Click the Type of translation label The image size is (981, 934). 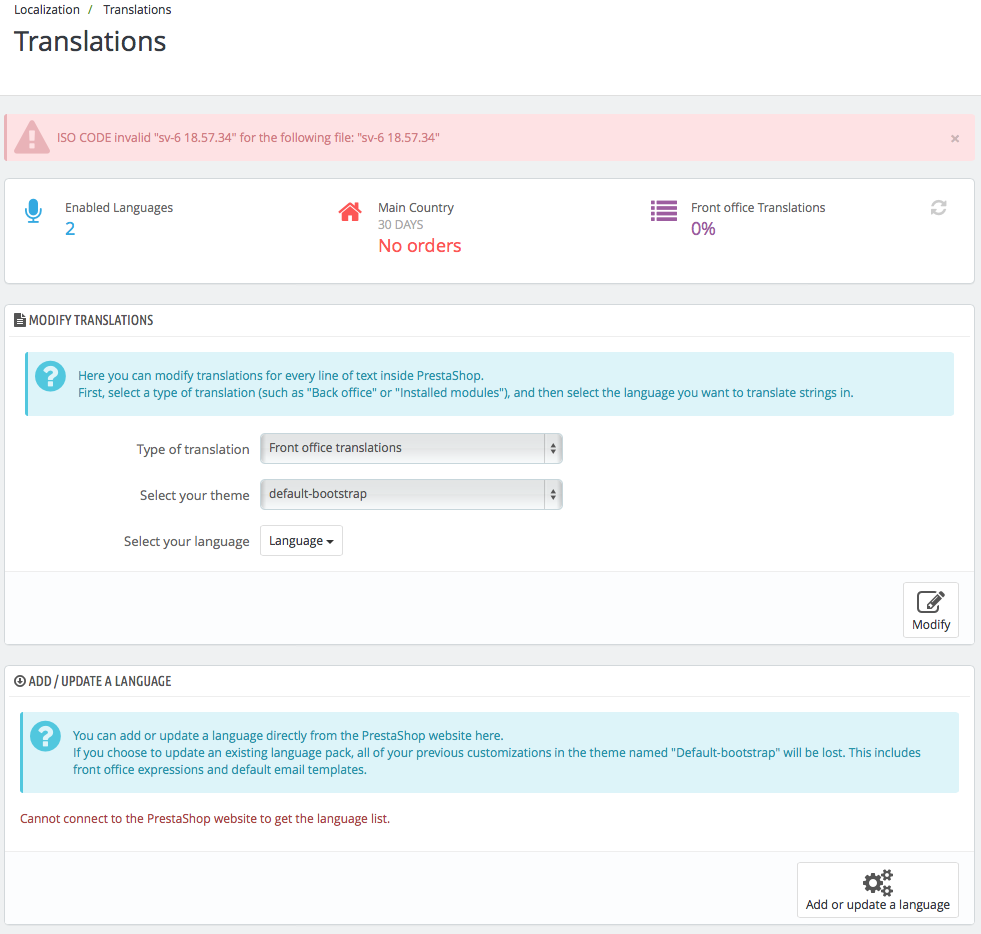coord(193,449)
